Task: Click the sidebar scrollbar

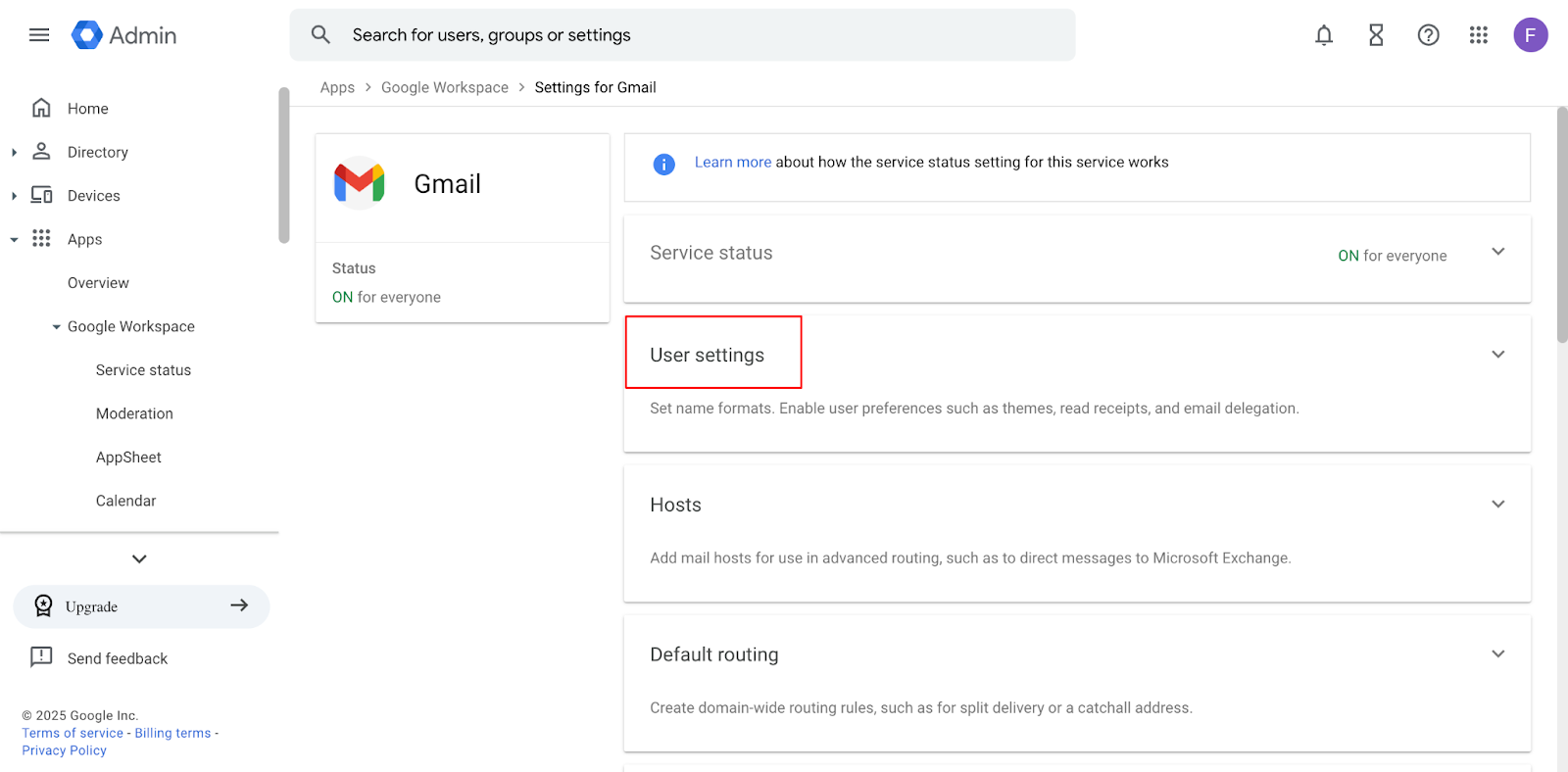Action: coord(284,165)
